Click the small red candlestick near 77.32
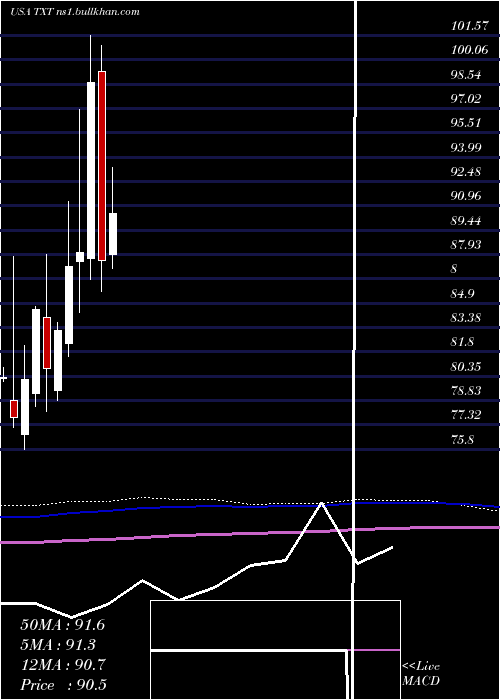 pos(14,409)
